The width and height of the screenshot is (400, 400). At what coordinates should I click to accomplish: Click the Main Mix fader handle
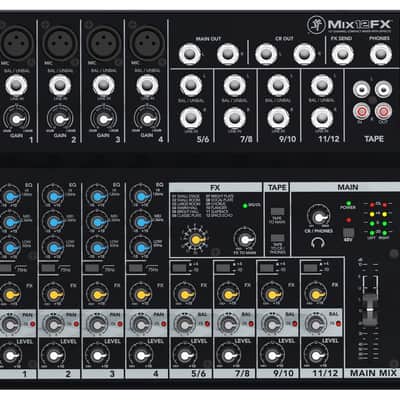point(369,309)
